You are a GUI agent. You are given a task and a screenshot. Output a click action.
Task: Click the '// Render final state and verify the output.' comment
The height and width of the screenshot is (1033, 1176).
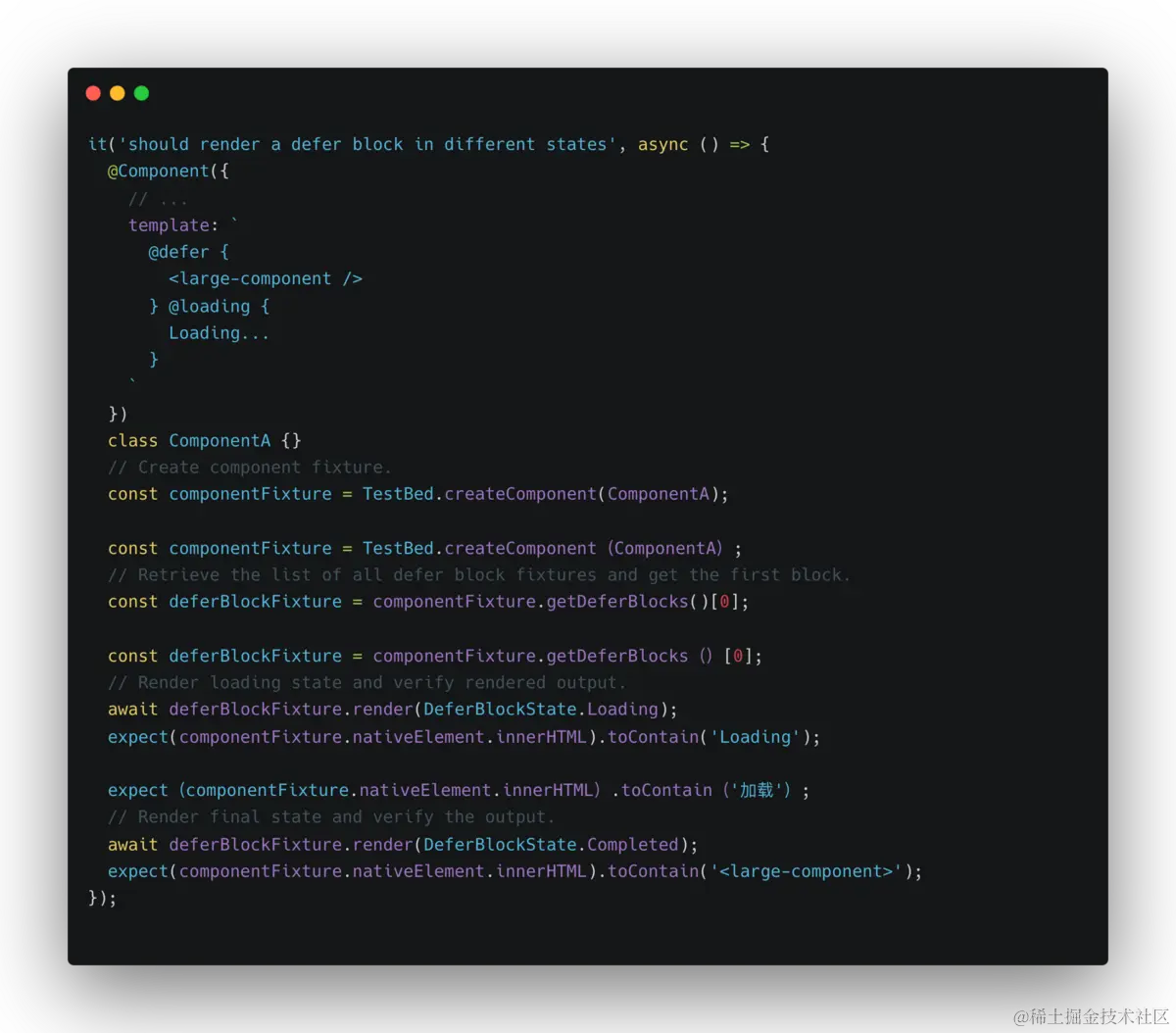click(331, 816)
